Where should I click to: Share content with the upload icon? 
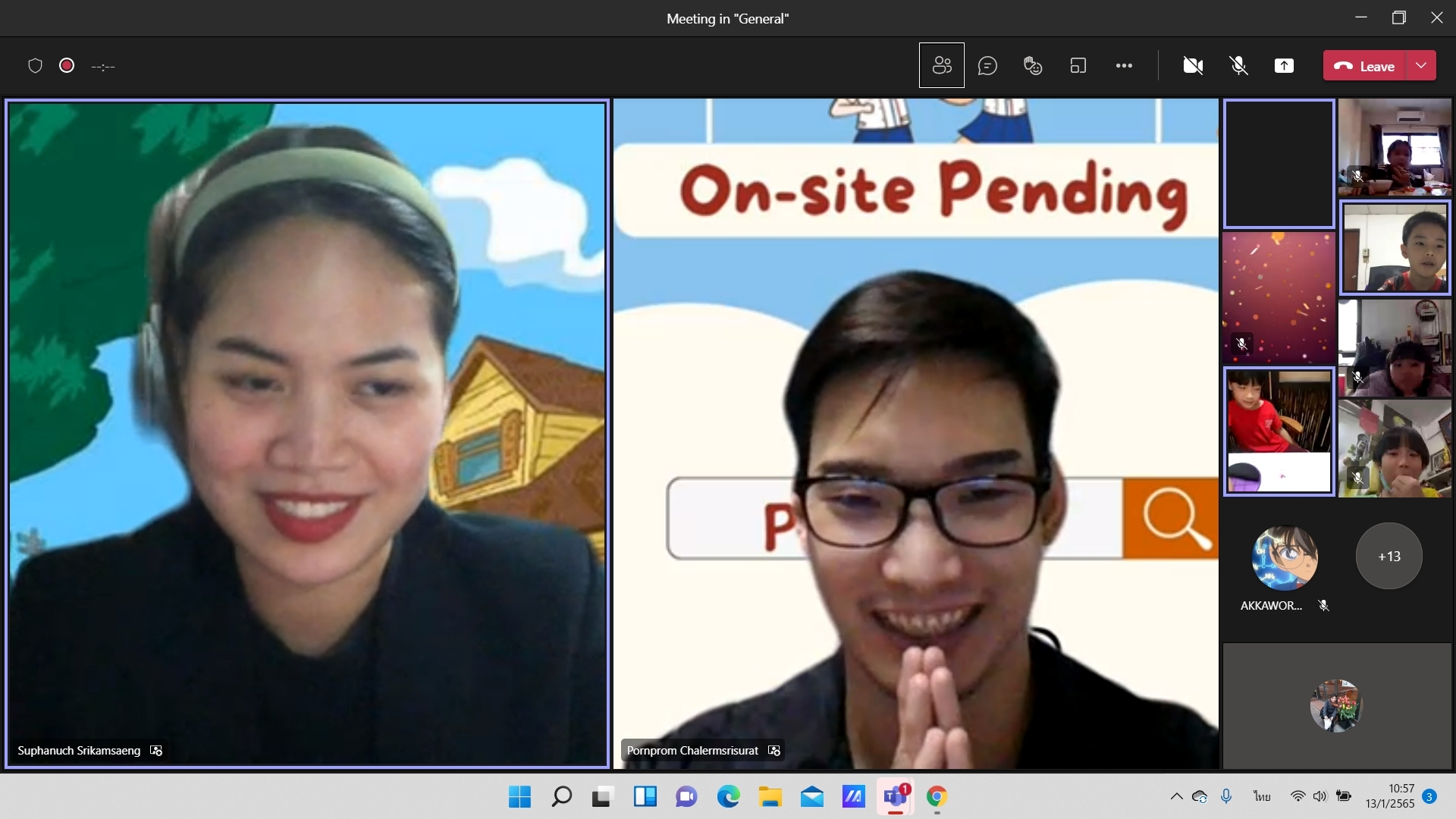click(x=1284, y=66)
